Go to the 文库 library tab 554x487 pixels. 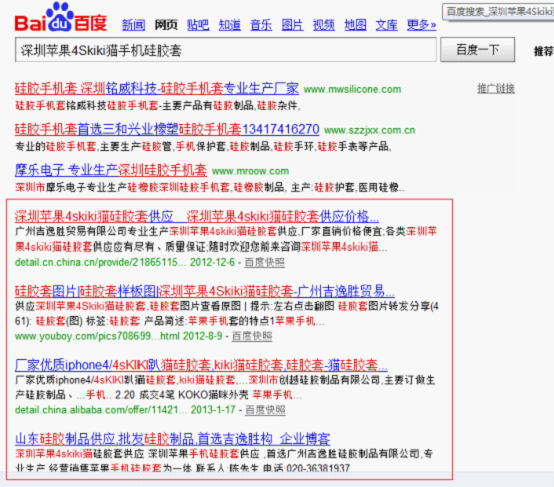pyautogui.click(x=387, y=25)
